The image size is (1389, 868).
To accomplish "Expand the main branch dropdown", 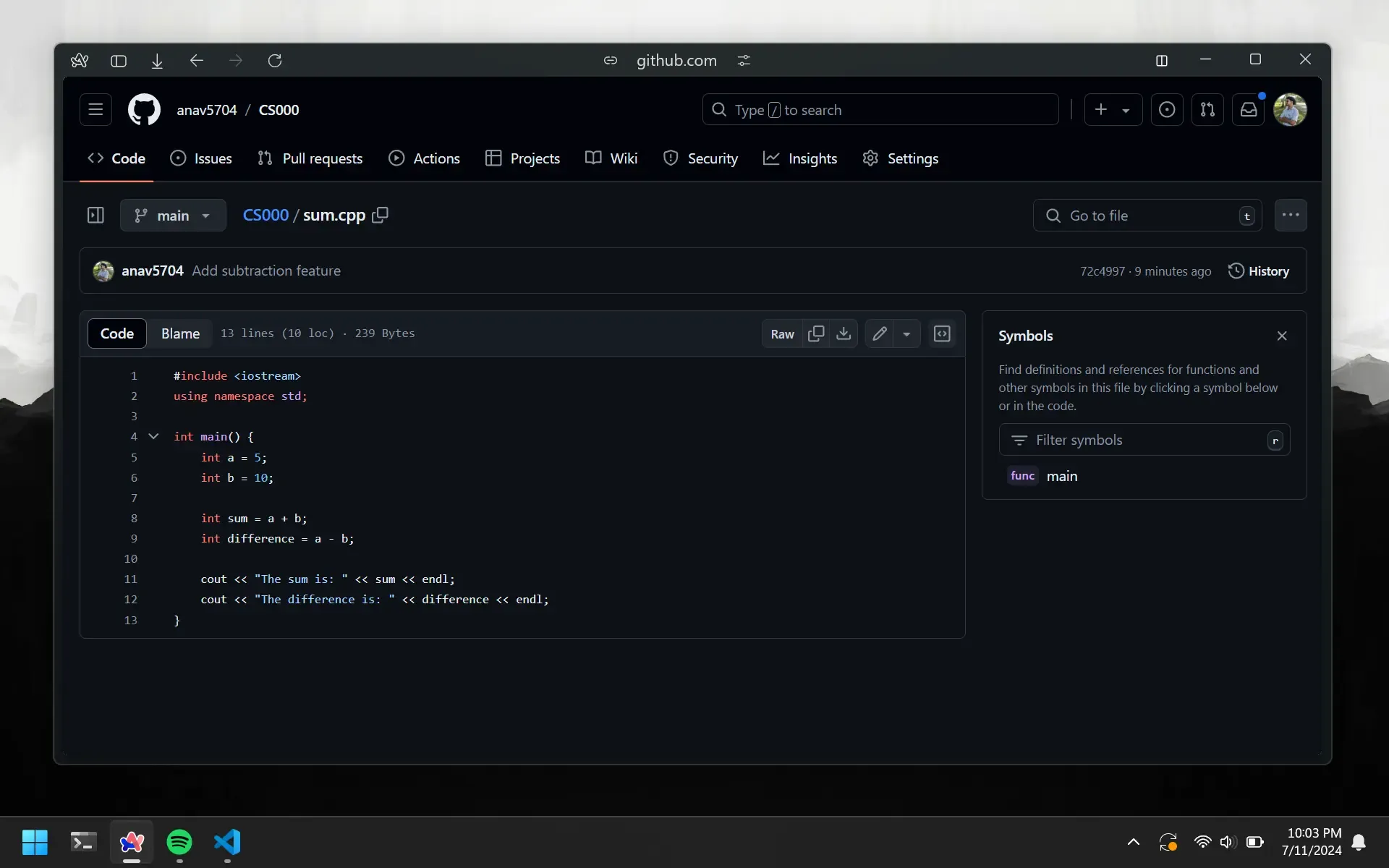I will pyautogui.click(x=172, y=215).
